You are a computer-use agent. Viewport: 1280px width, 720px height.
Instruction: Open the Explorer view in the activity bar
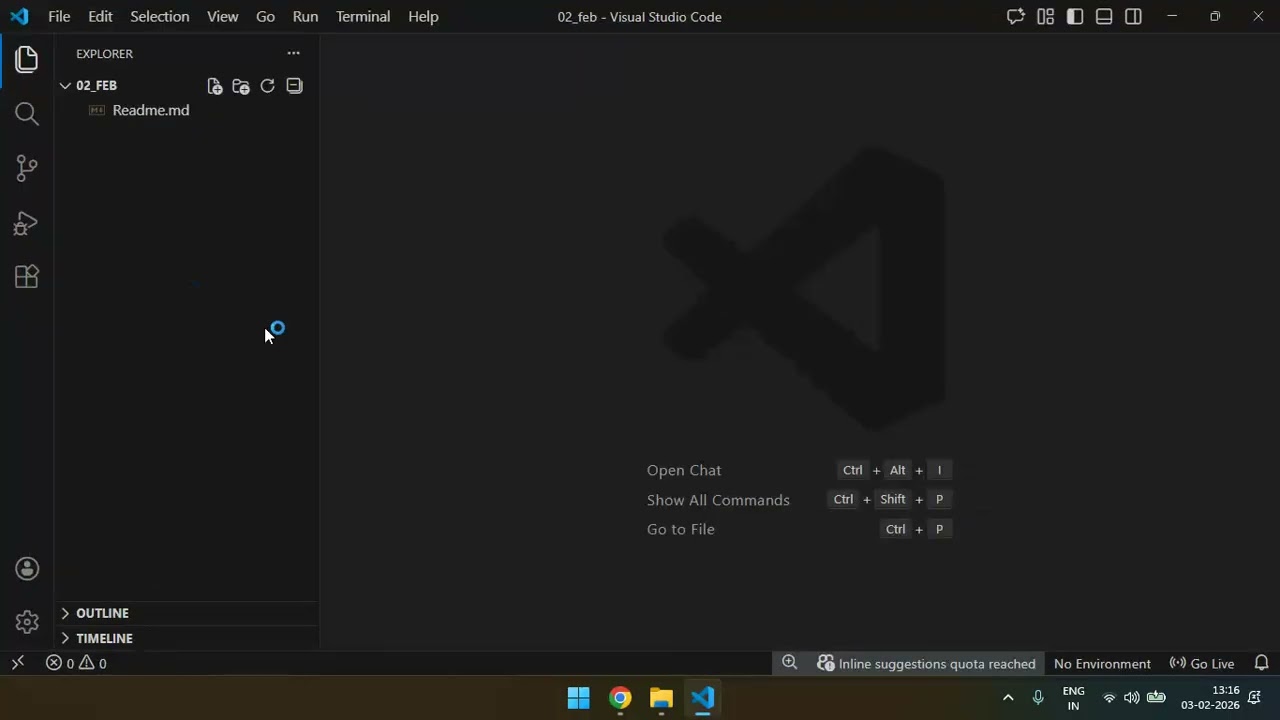click(x=27, y=59)
